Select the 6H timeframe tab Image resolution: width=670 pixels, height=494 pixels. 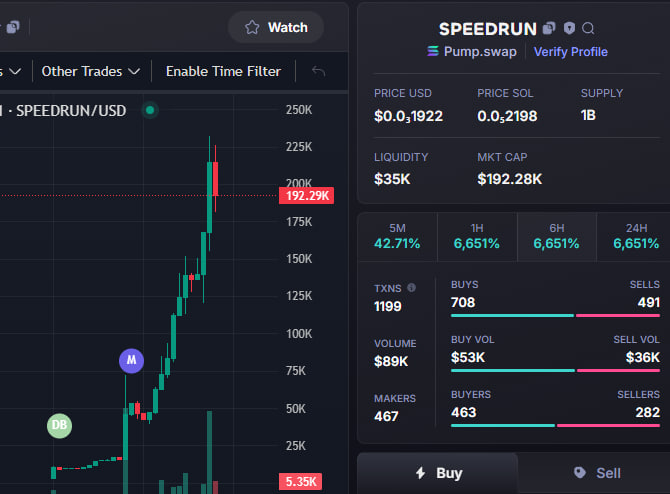coord(556,236)
